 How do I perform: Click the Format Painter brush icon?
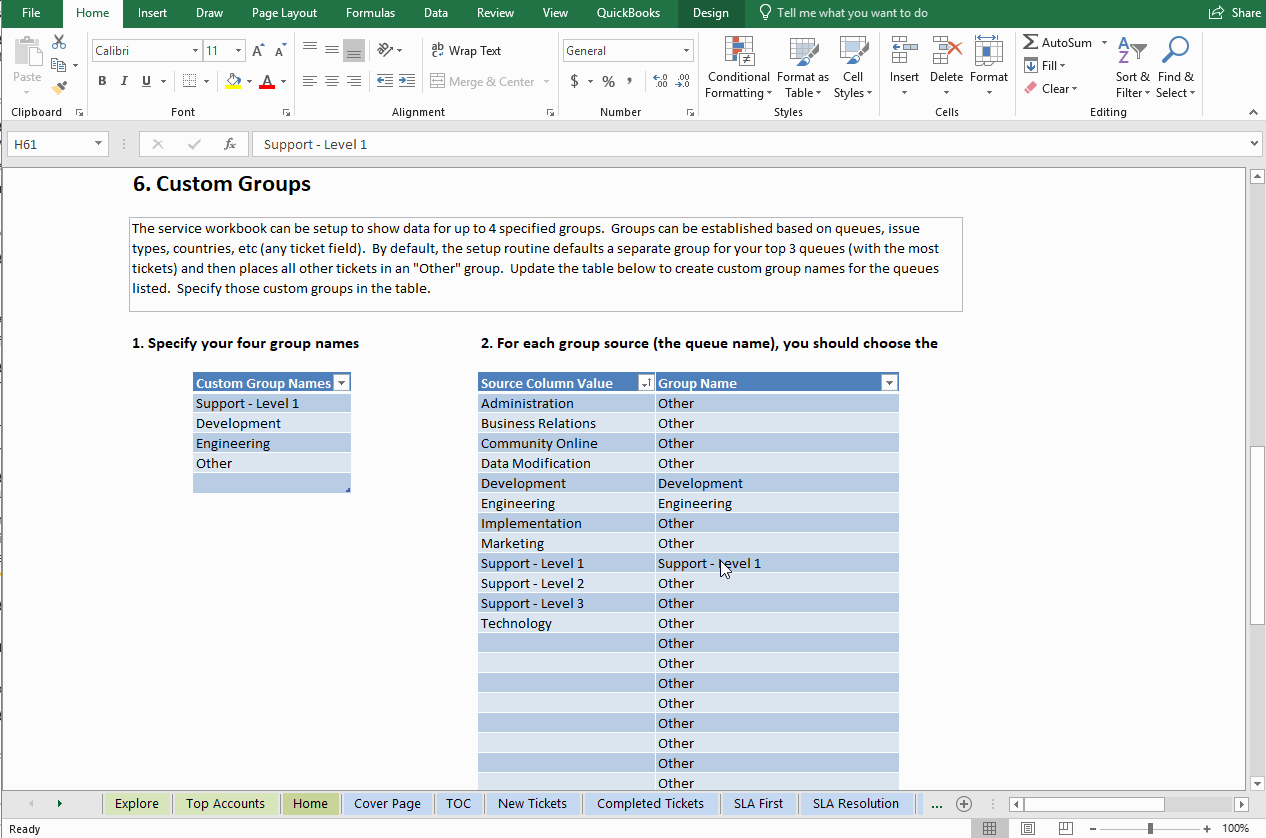[59, 88]
